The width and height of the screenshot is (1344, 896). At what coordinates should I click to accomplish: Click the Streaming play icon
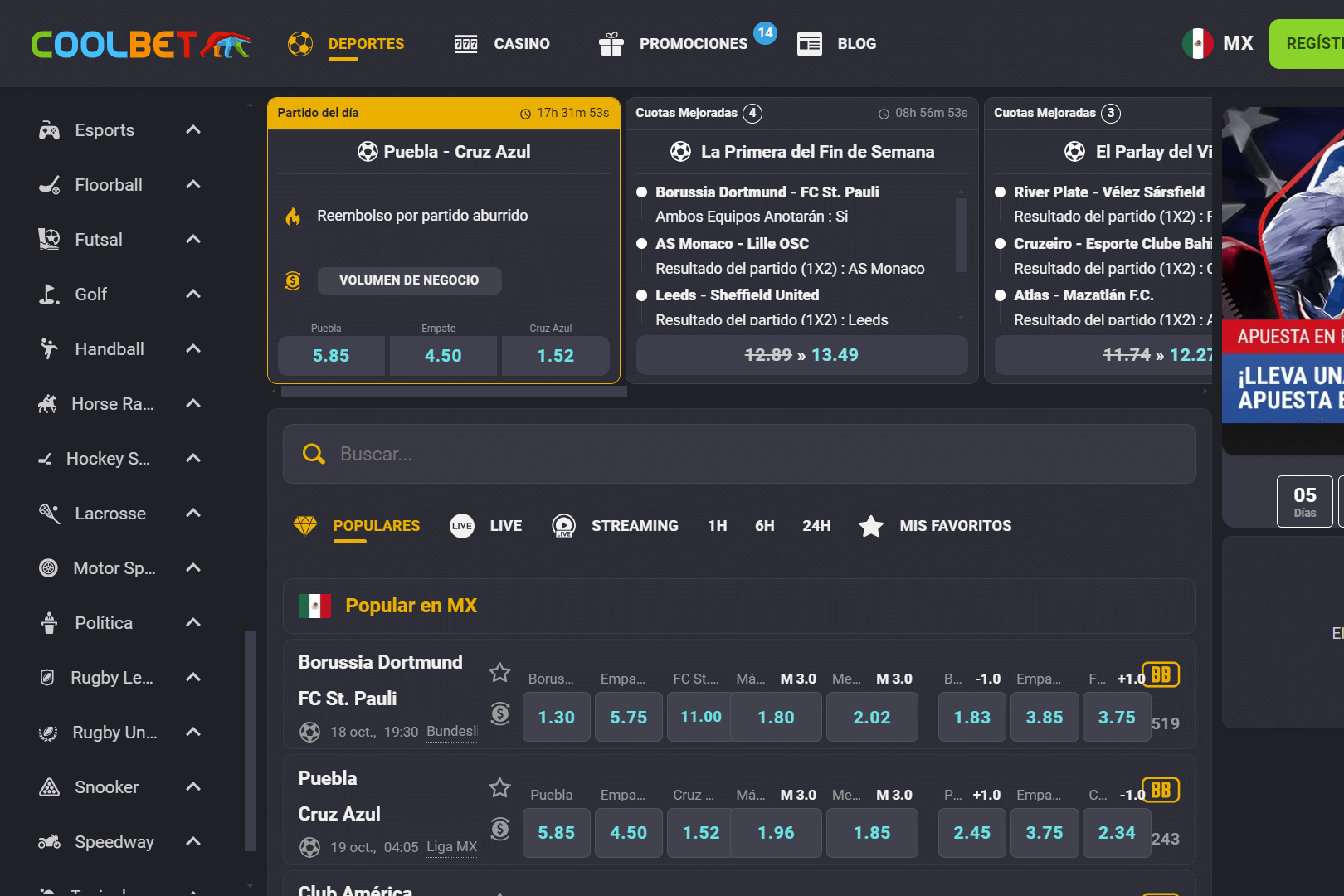[x=564, y=525]
